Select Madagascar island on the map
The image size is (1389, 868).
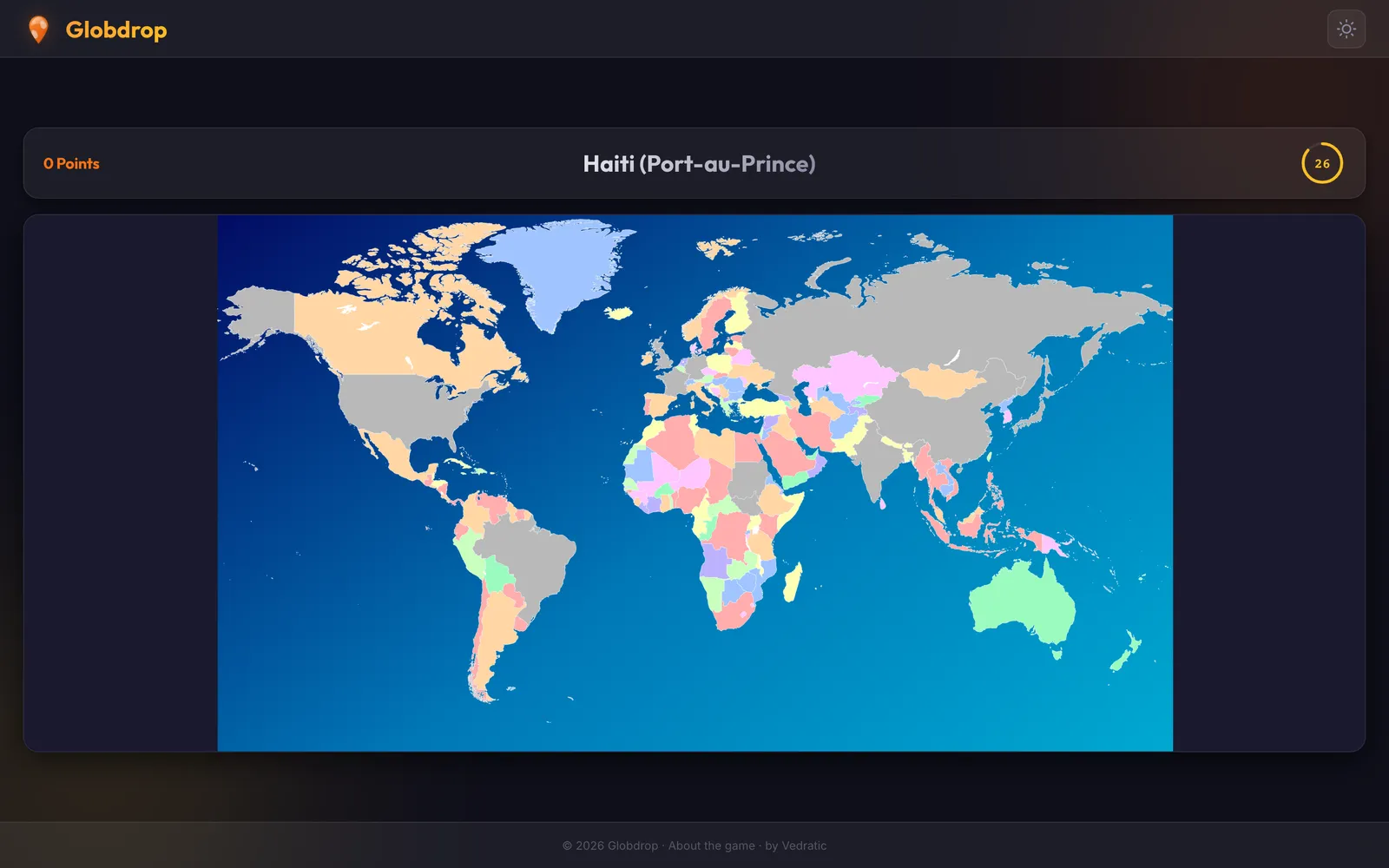(x=793, y=582)
